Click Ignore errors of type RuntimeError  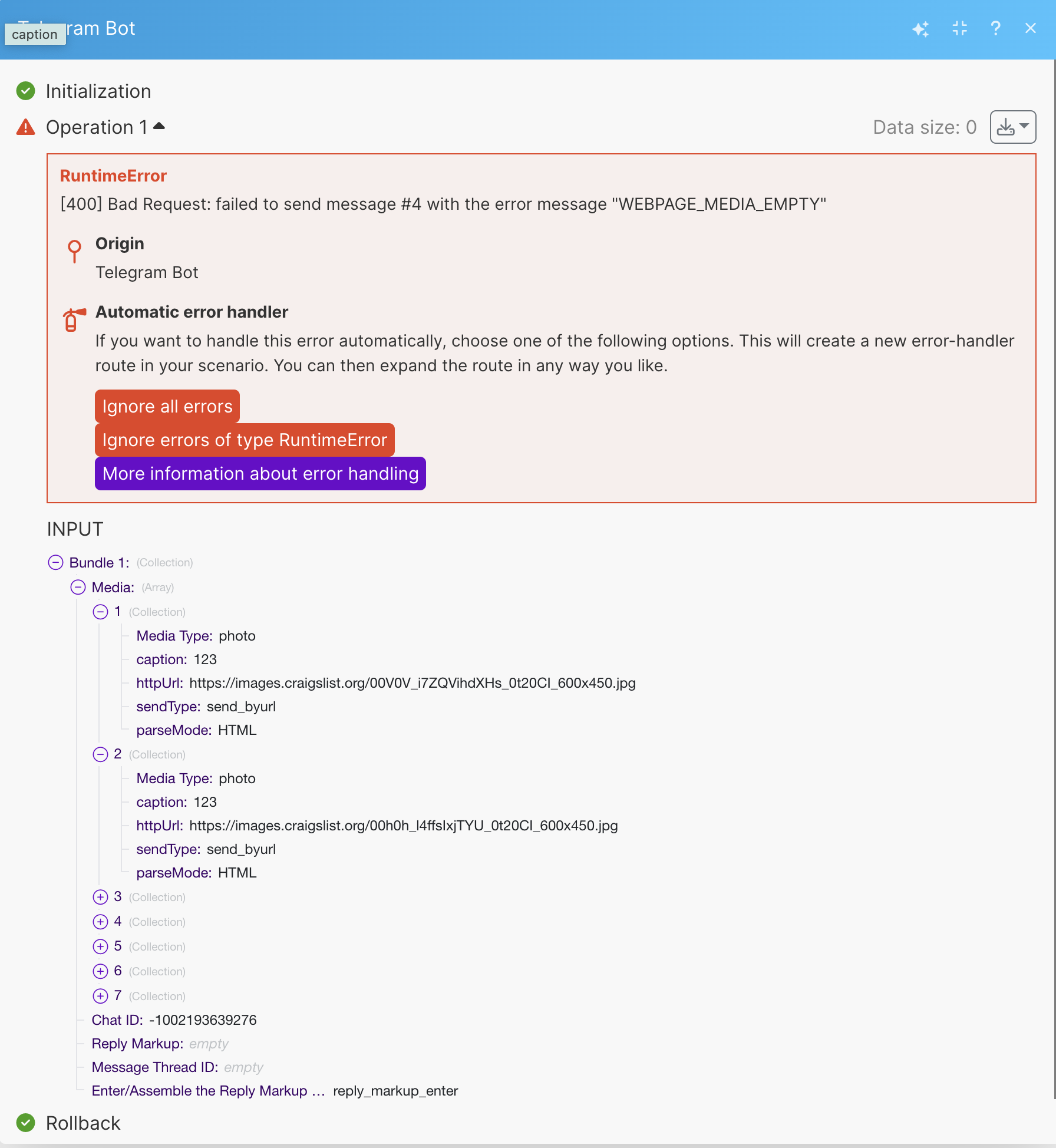tap(245, 440)
